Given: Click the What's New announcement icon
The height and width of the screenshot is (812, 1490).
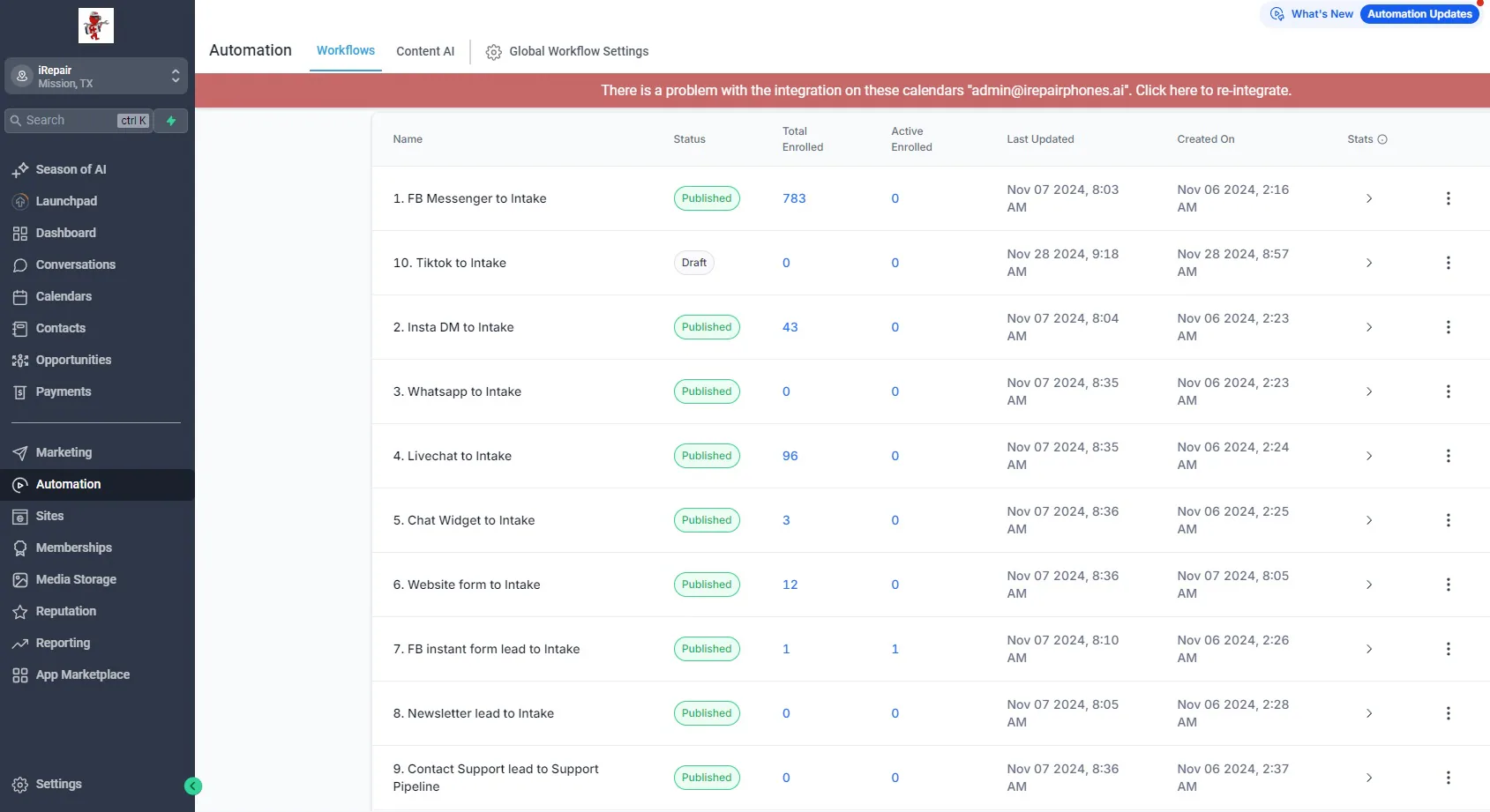Looking at the screenshot, I should (1277, 14).
